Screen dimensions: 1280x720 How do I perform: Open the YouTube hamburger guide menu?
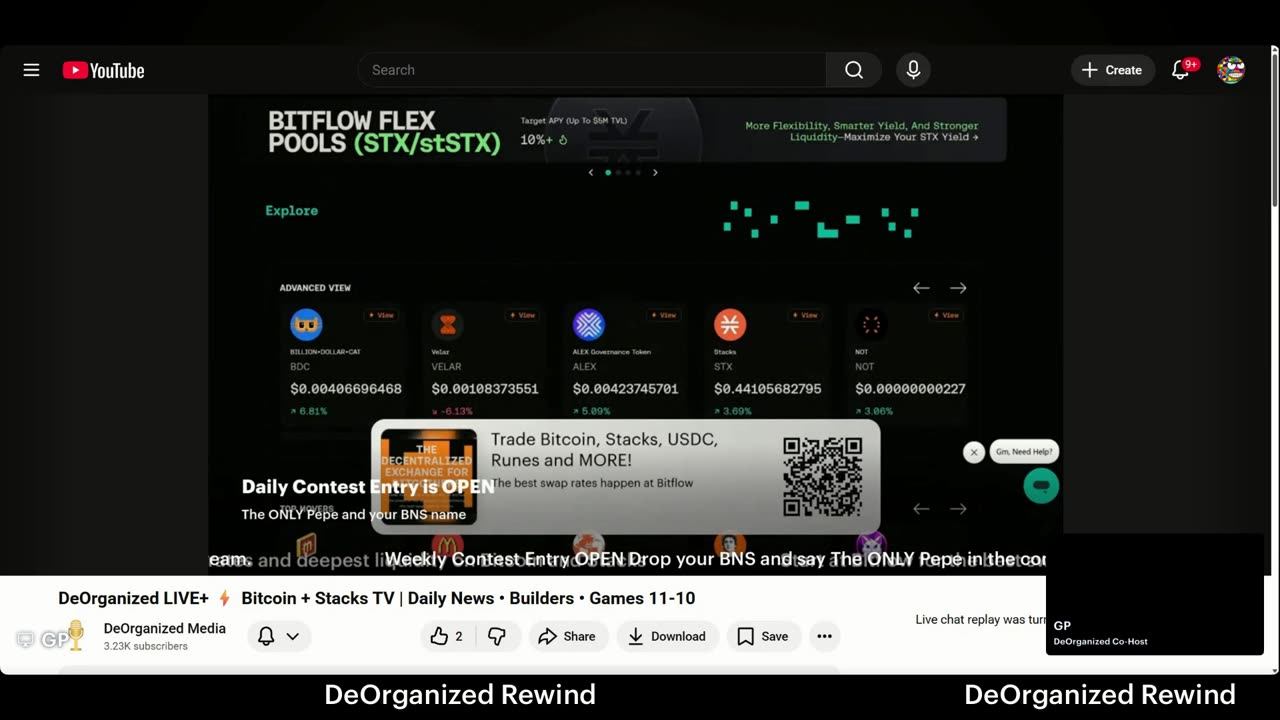point(31,70)
